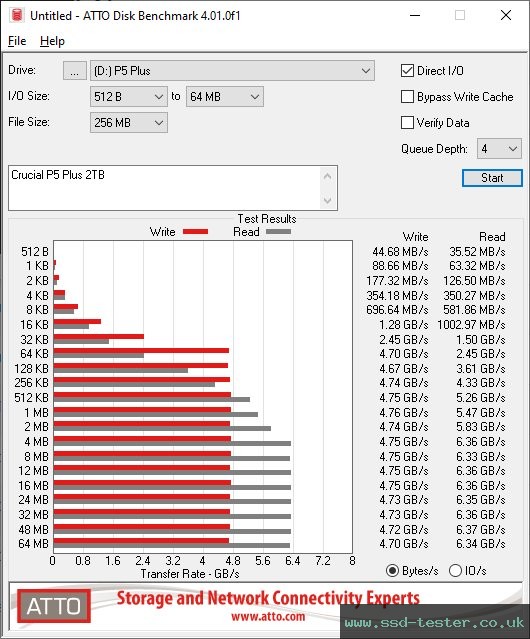Click the 696.64 MB/s write value
This screenshot has width=530, height=639.
397,310
